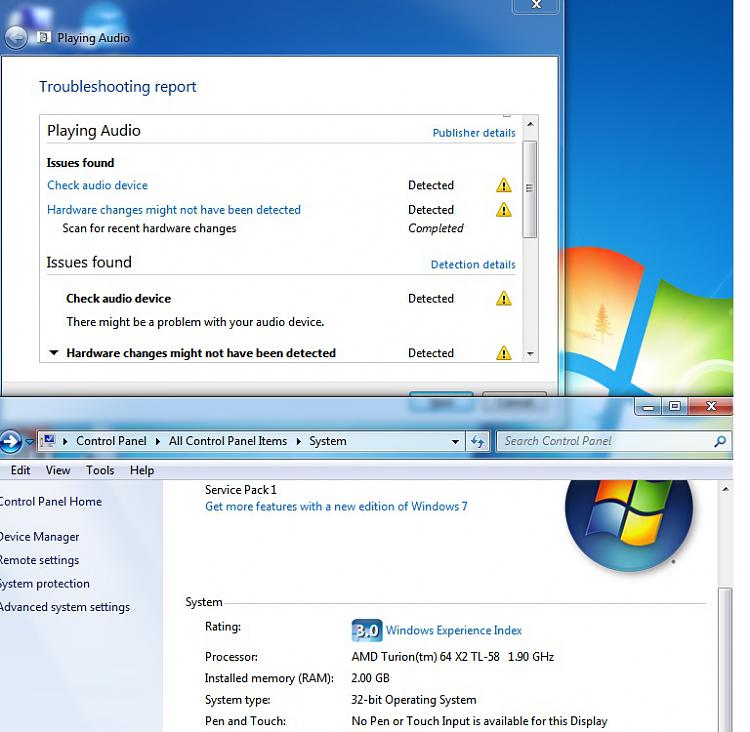Click System breadcrumb segment

pos(328,441)
